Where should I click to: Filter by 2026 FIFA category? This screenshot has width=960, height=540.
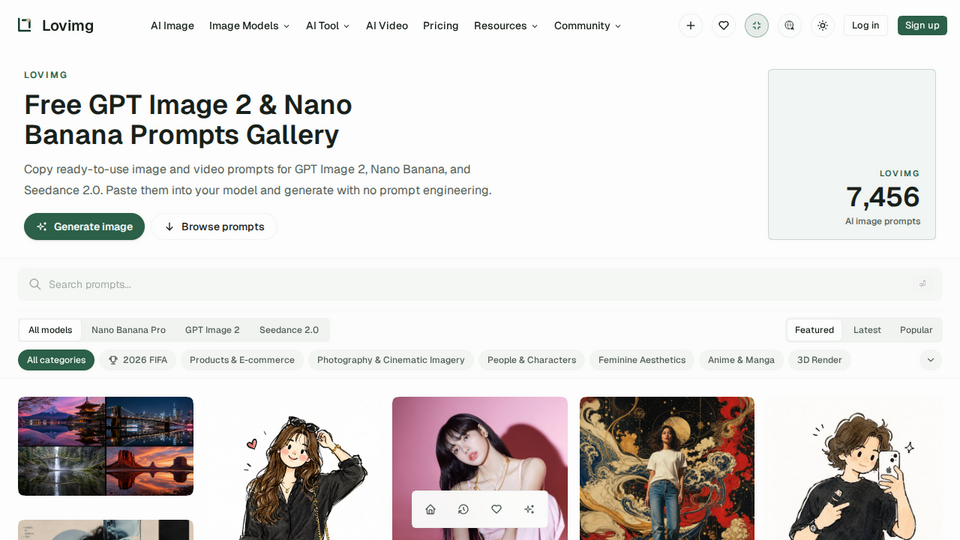(x=138, y=360)
